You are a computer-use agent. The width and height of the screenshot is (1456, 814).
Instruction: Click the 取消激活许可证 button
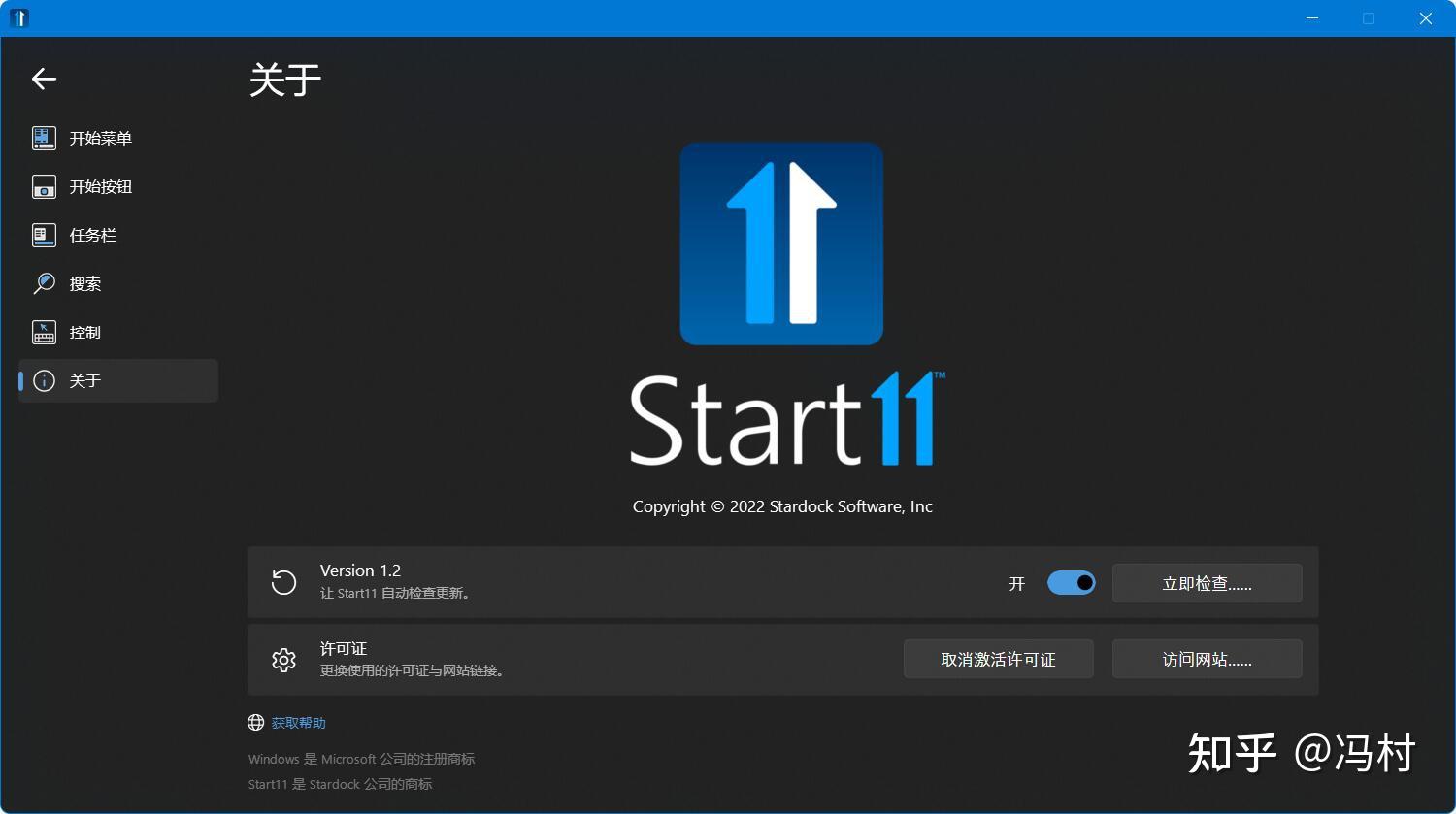[998, 659]
